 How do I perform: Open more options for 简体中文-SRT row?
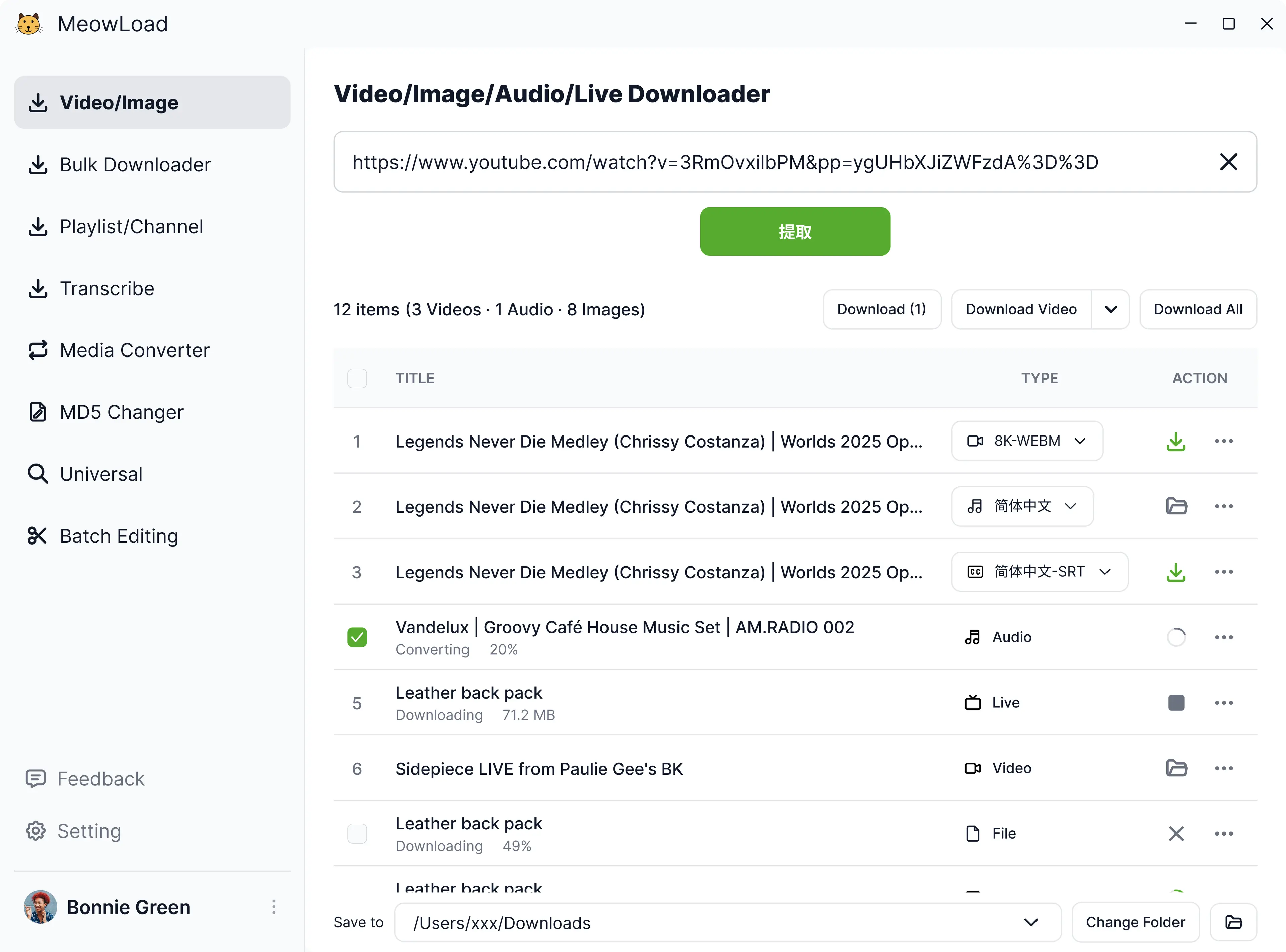point(1224,572)
